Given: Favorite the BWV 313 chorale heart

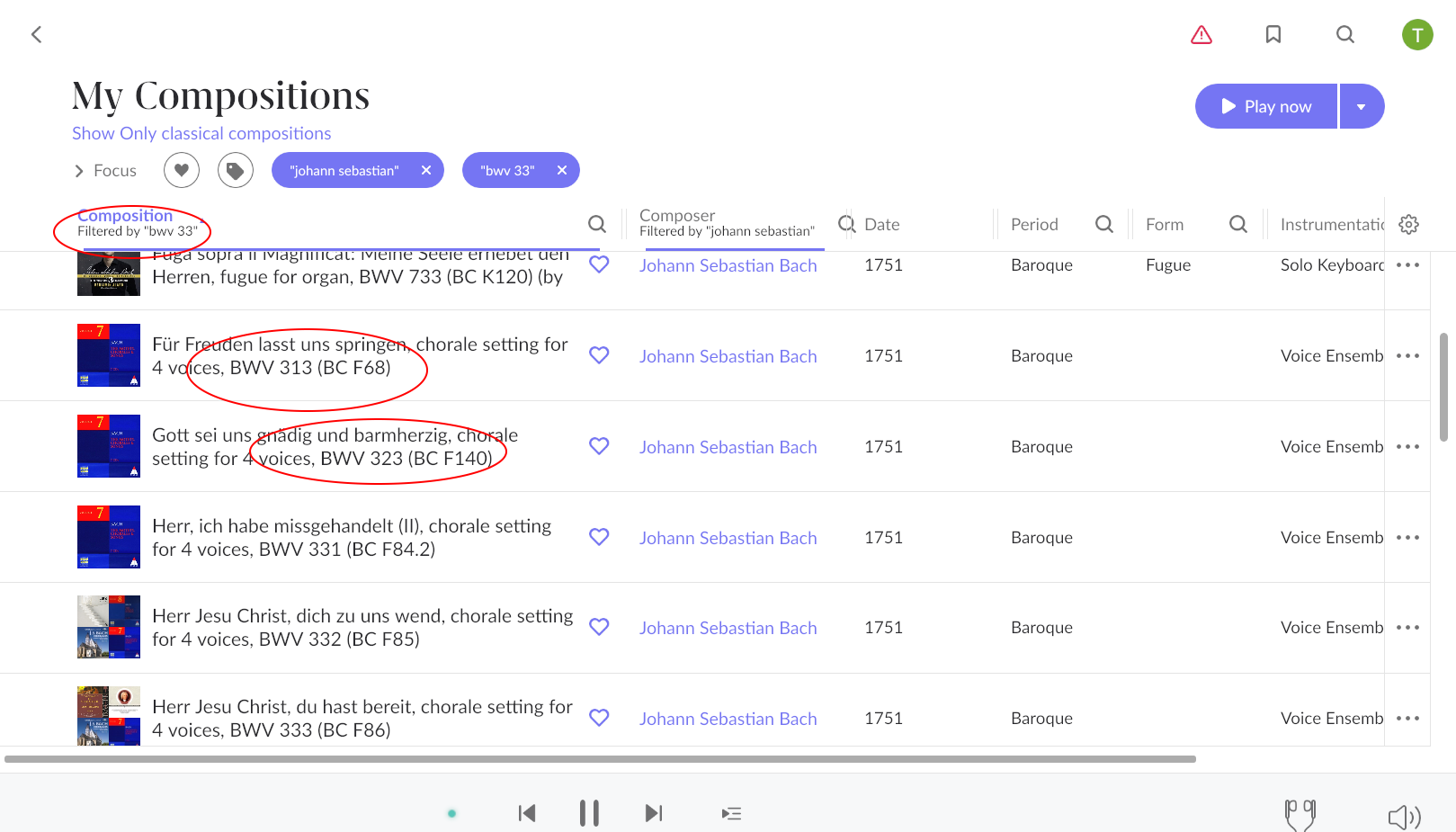Looking at the screenshot, I should 599,355.
